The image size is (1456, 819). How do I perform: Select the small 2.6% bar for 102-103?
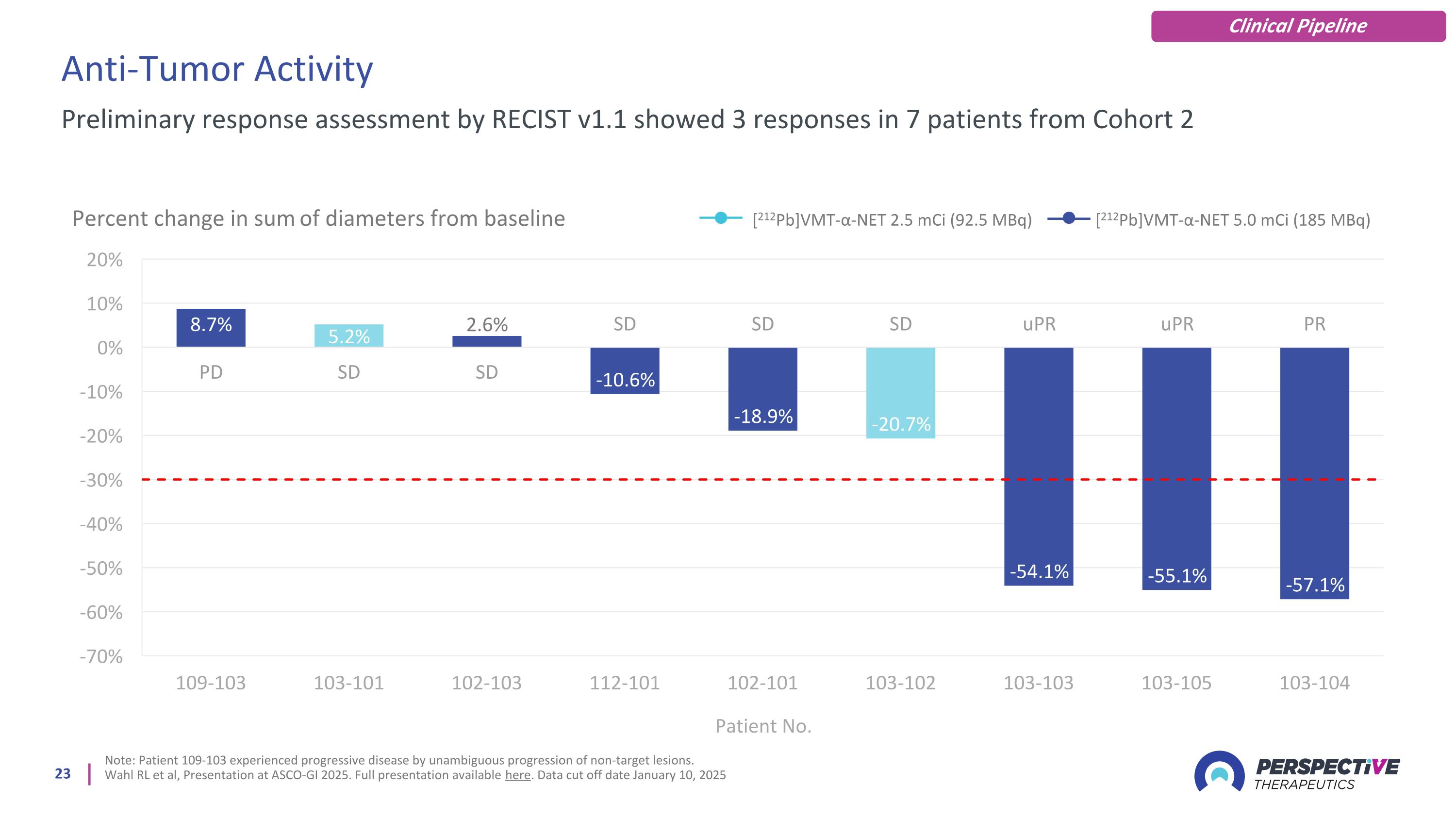click(x=487, y=341)
